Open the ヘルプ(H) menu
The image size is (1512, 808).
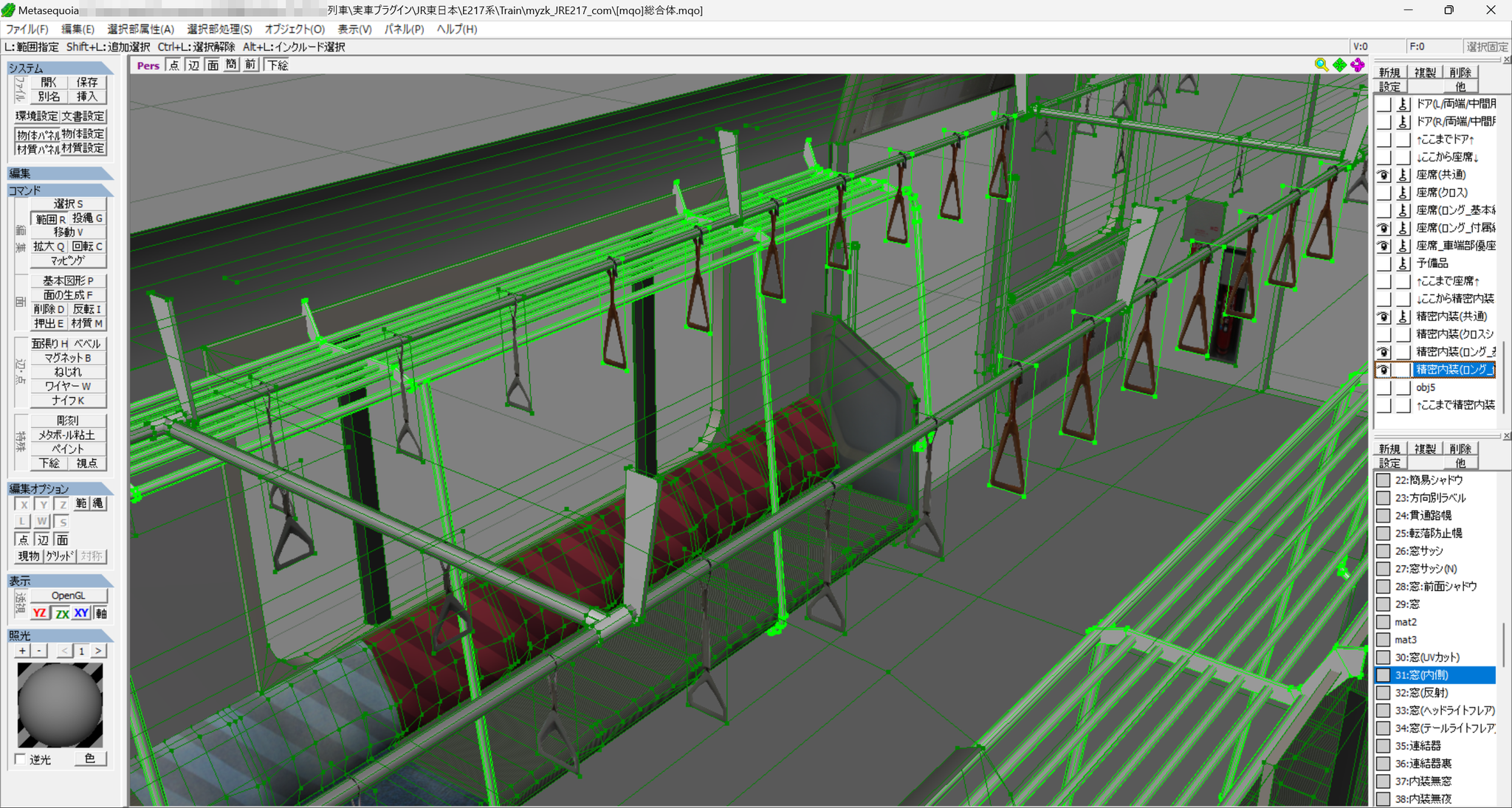click(457, 30)
